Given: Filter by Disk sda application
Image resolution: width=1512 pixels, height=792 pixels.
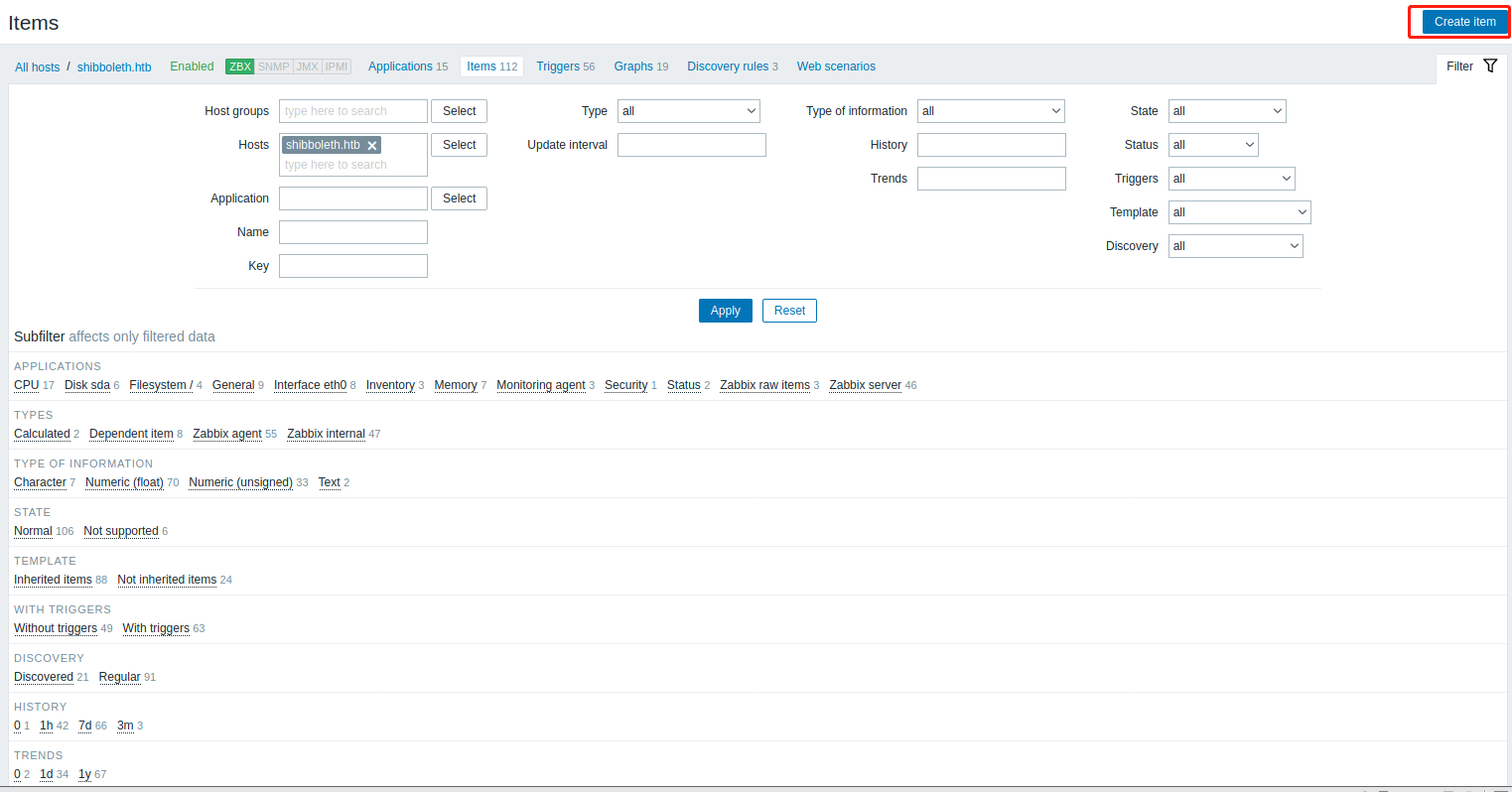Looking at the screenshot, I should 87,385.
